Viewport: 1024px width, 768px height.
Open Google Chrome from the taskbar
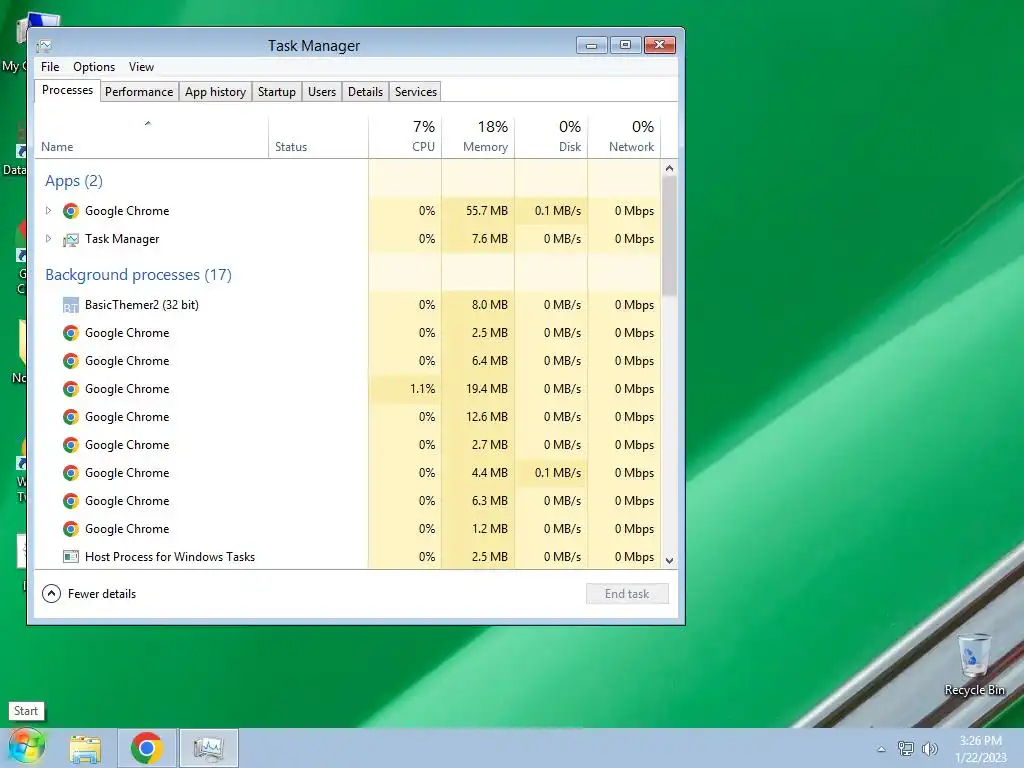[x=147, y=748]
